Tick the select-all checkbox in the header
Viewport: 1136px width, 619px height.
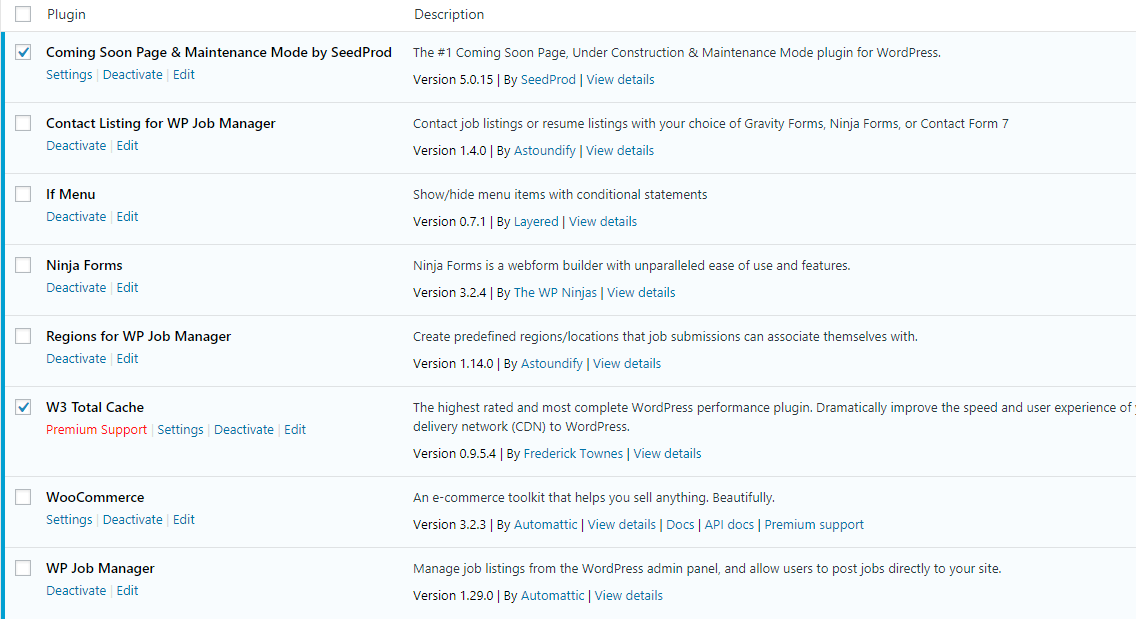click(x=23, y=14)
